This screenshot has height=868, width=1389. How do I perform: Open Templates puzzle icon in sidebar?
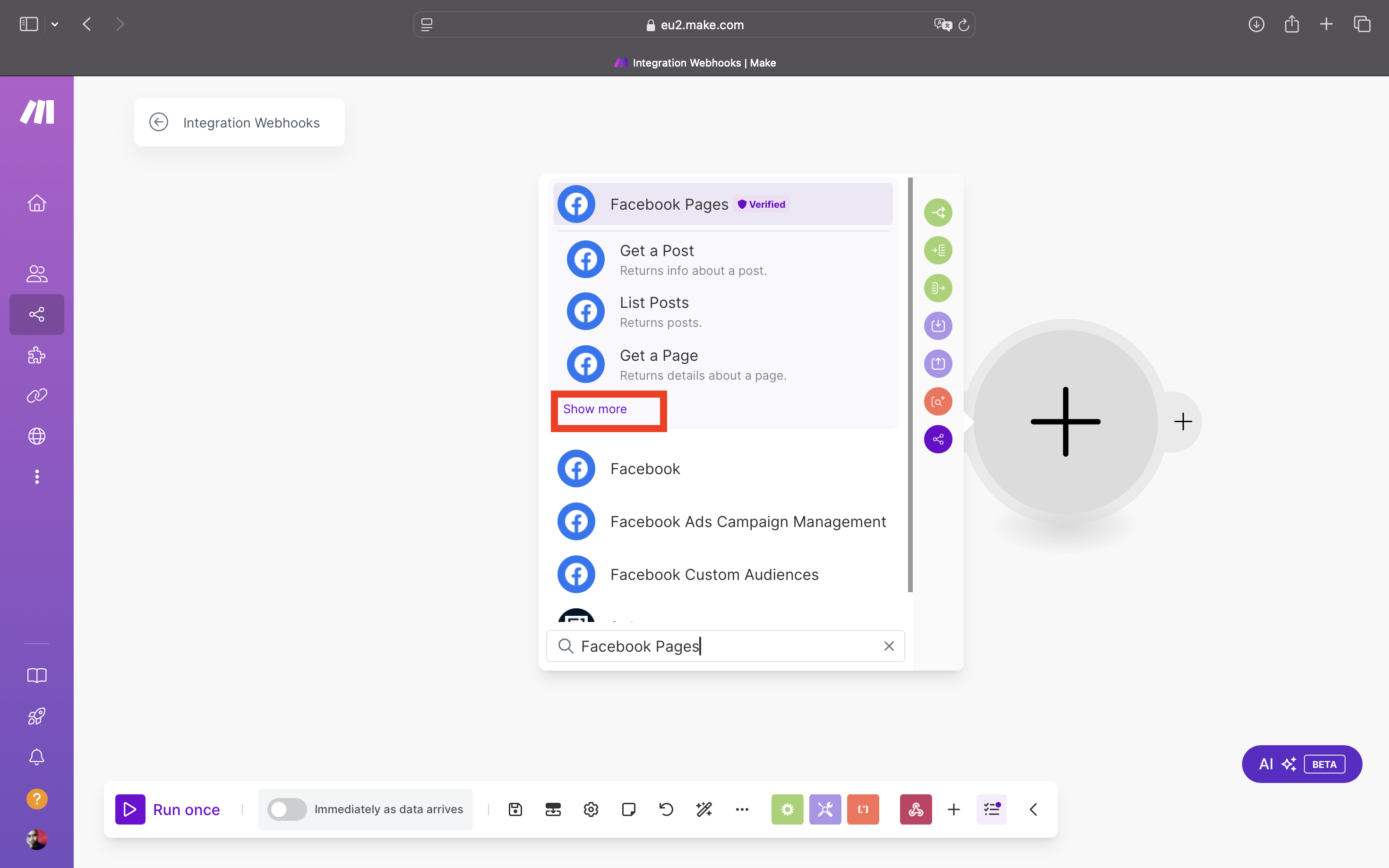pyautogui.click(x=37, y=355)
